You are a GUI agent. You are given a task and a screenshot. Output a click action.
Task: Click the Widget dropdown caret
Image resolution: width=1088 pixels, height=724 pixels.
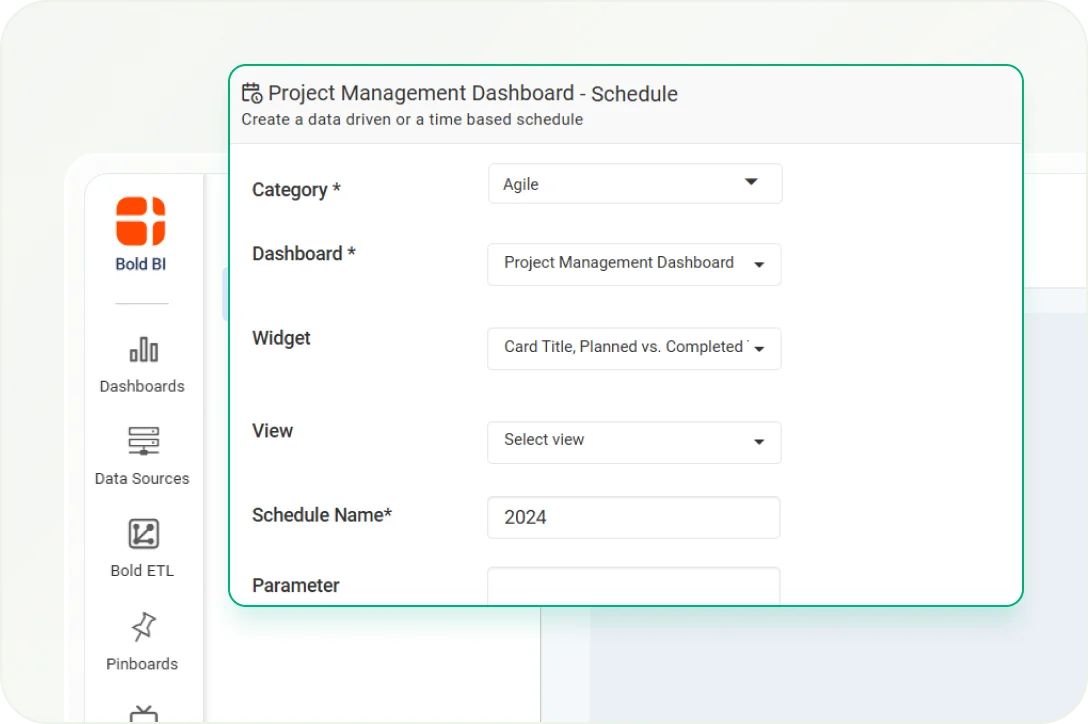point(759,349)
